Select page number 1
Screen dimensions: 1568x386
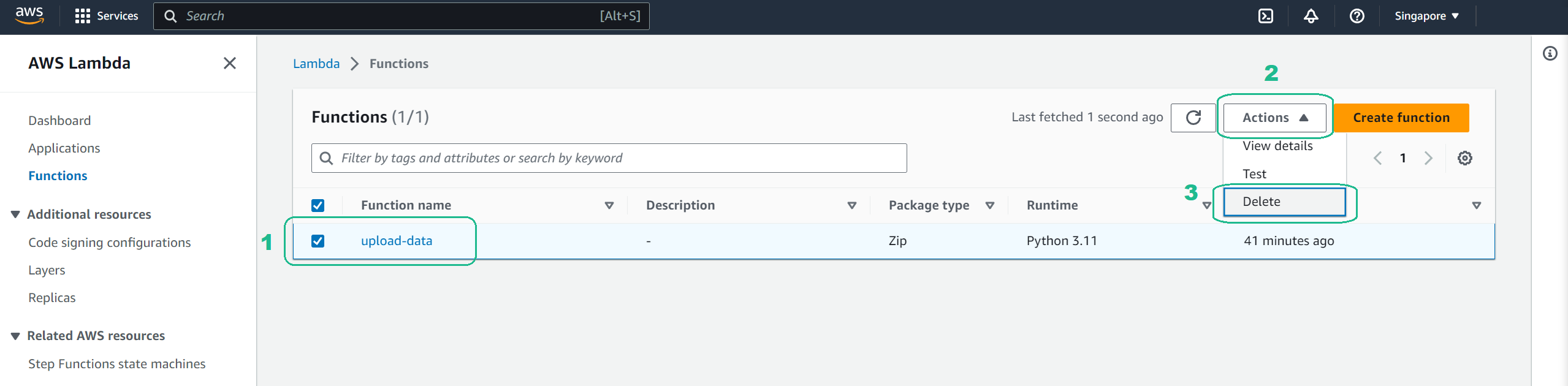(x=1403, y=158)
